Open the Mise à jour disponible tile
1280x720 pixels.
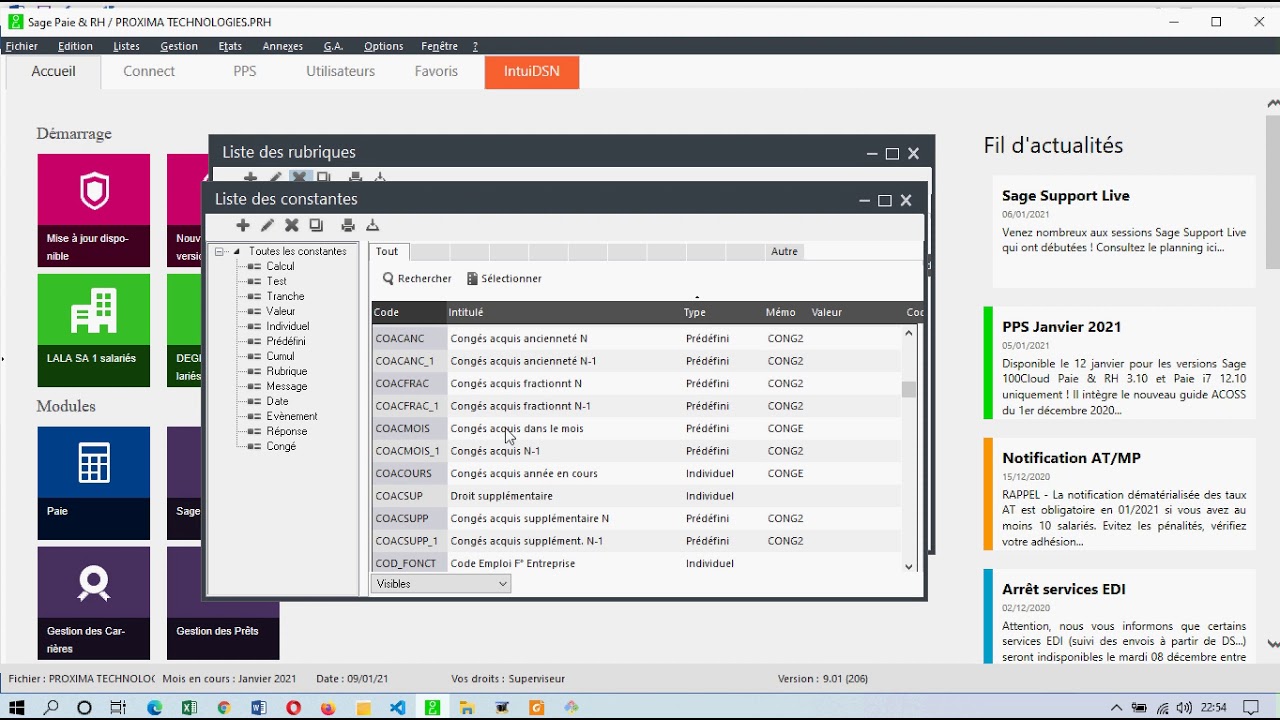94,210
